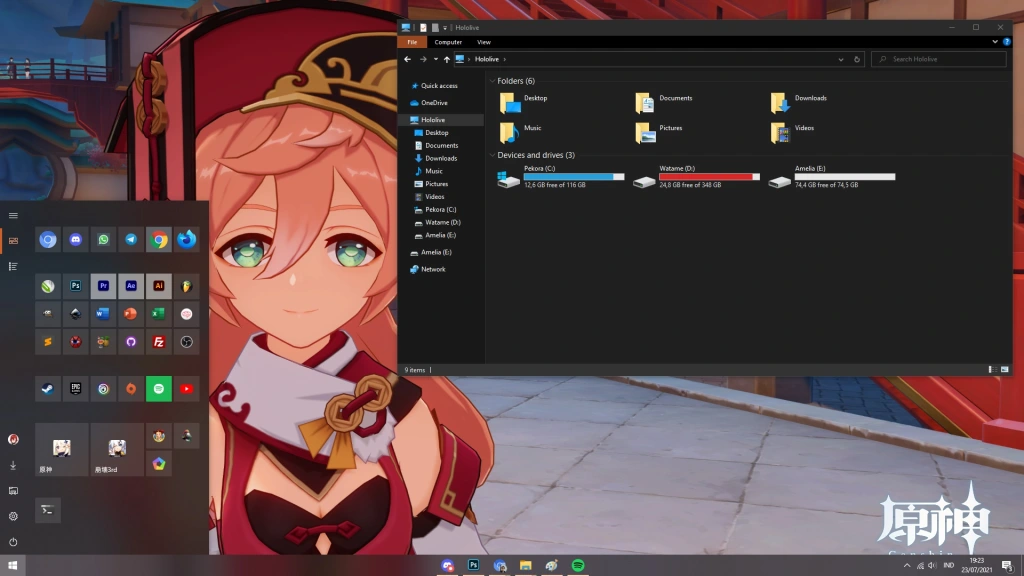Switch Explorer to details view via status bar
Screen dimensions: 1024x576
[x=992, y=370]
